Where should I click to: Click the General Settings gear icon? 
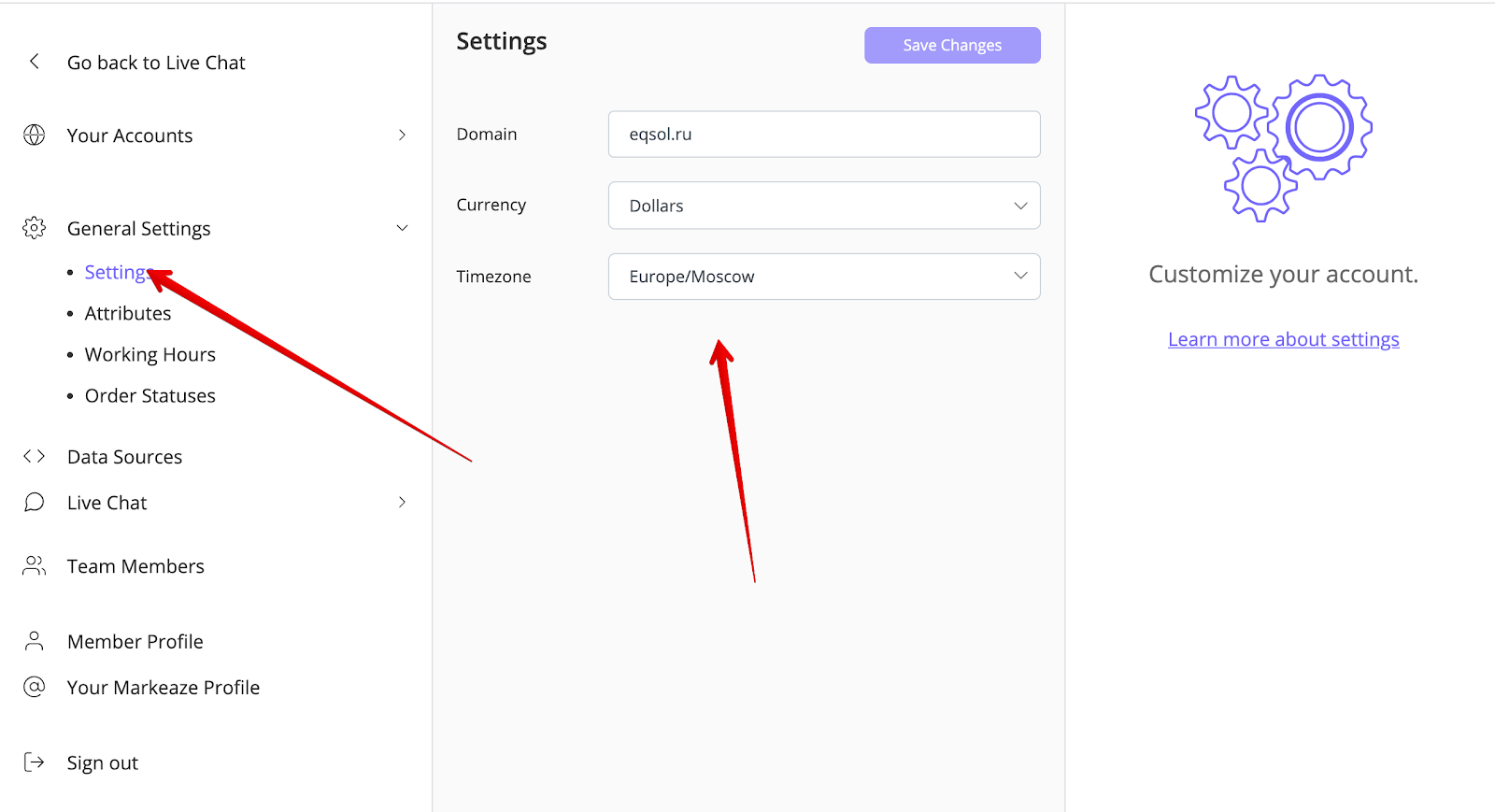coord(35,228)
